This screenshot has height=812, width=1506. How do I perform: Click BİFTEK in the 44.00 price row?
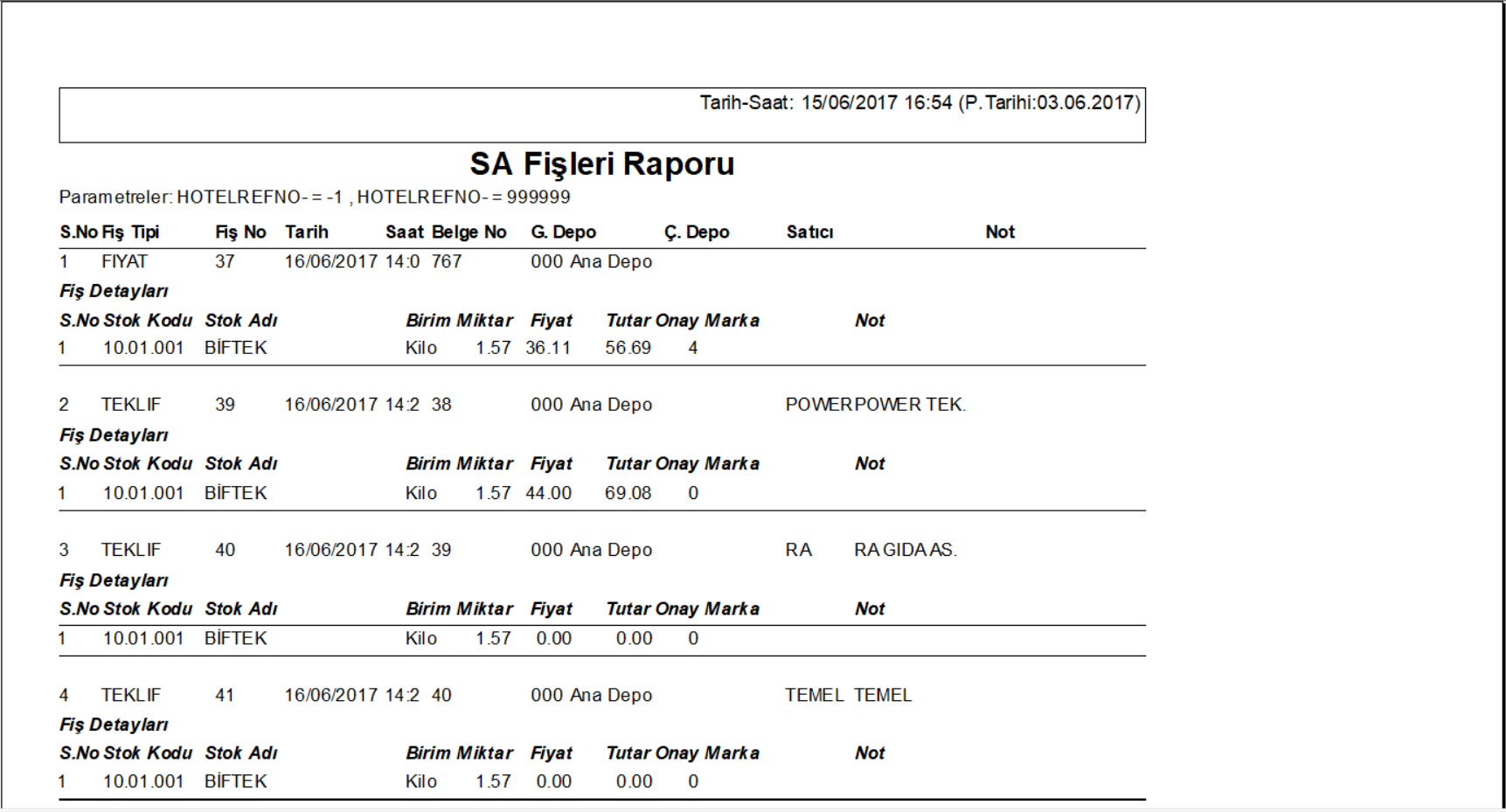(x=236, y=493)
